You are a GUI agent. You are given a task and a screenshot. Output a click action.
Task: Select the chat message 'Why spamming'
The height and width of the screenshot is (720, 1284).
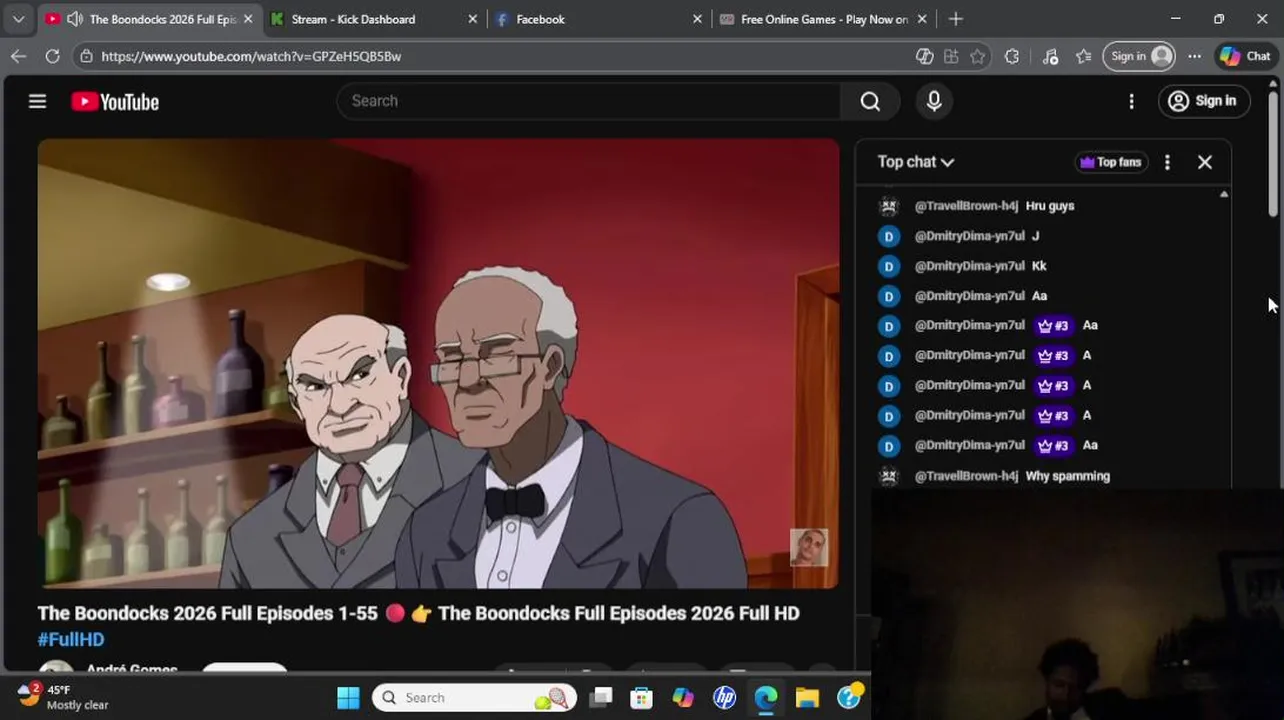coord(1068,476)
